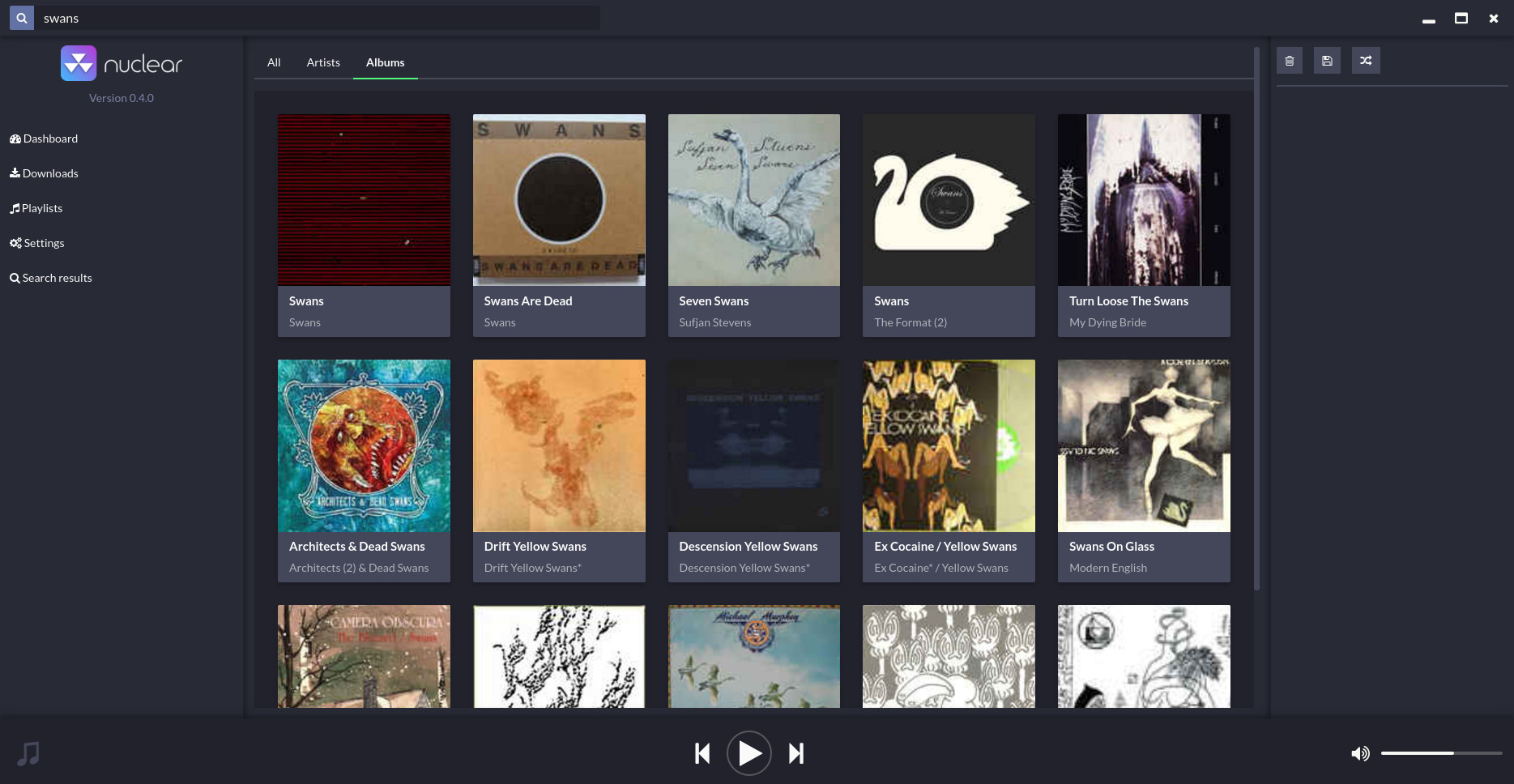Screen dimensions: 1514x784
Task: Click the Playlists music note icon
Action: (15, 208)
